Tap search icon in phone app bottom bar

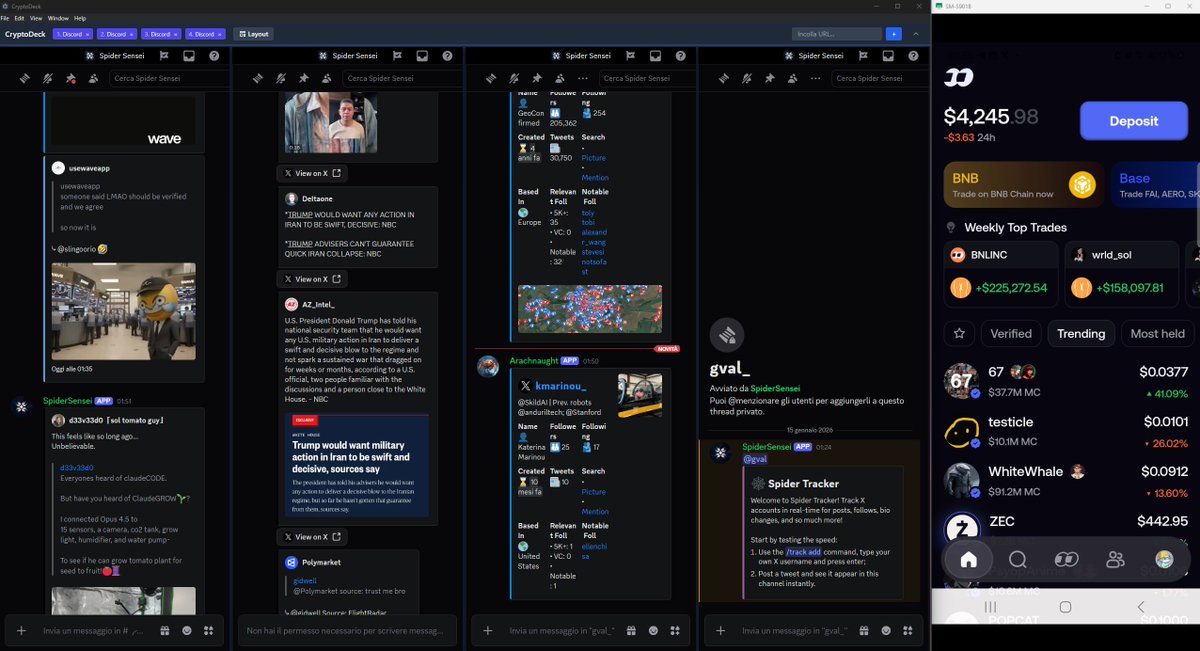(1017, 559)
